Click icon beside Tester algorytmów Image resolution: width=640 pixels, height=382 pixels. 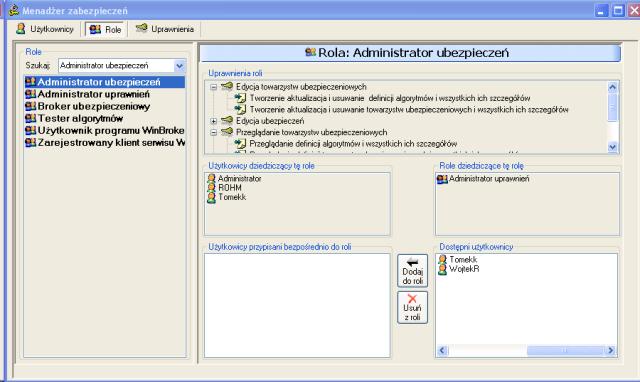click(31, 118)
